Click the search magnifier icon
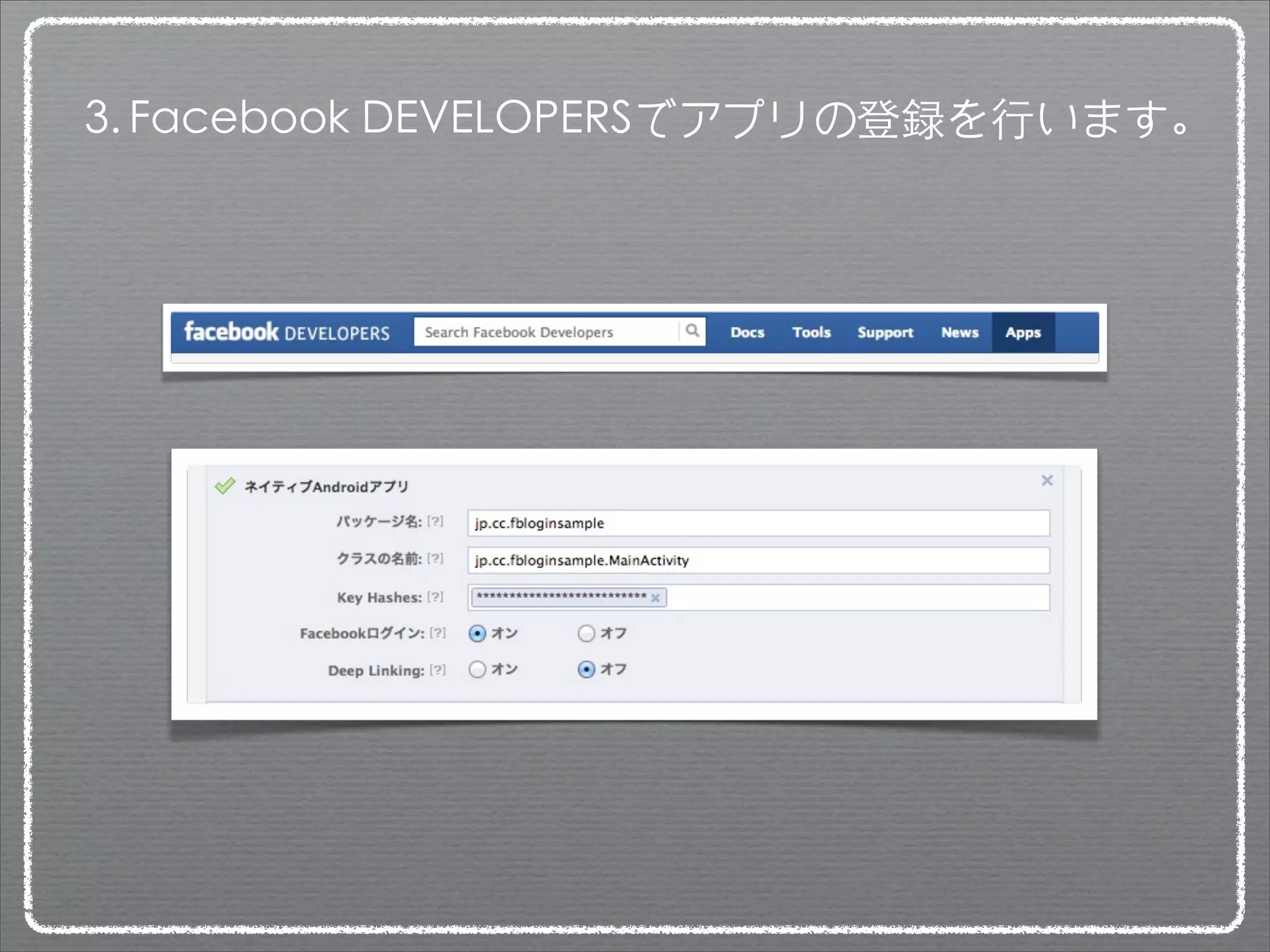 (x=693, y=331)
